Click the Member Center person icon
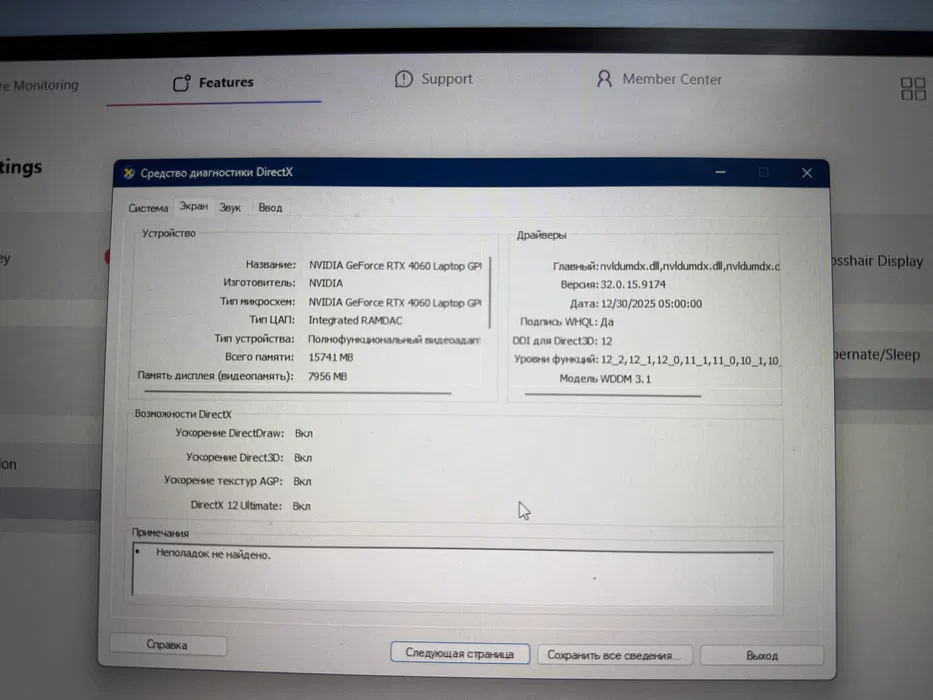 pos(603,78)
